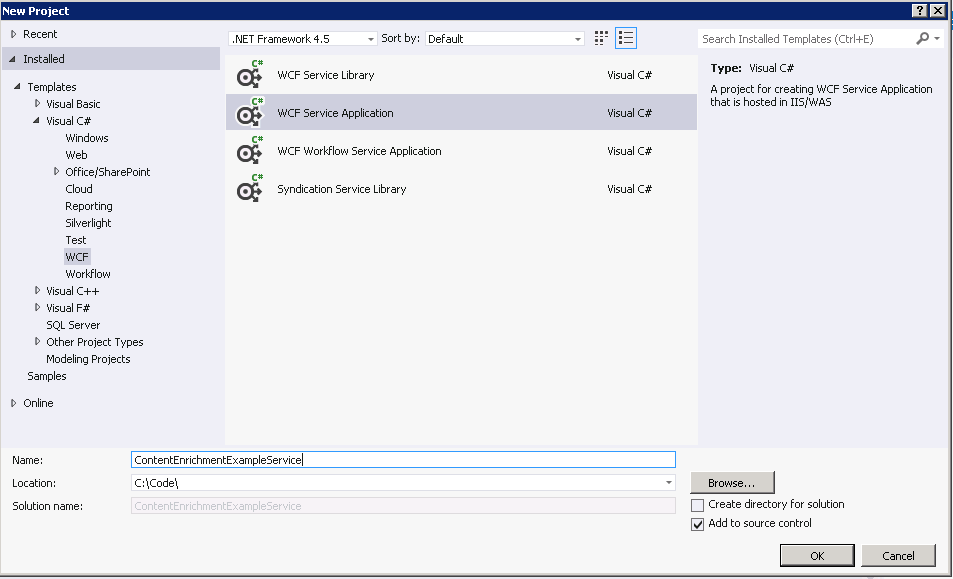
Task: Select the Modeling Projects category
Action: [88, 359]
